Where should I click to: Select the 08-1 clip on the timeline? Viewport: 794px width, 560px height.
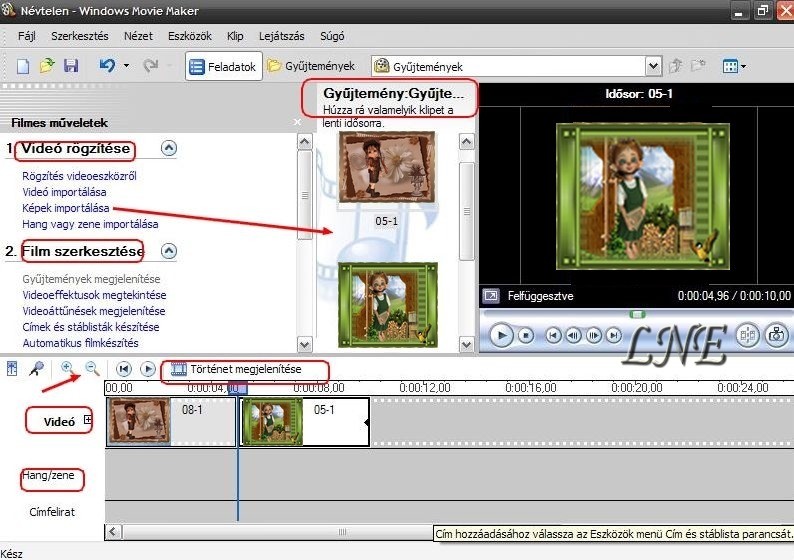click(x=171, y=422)
